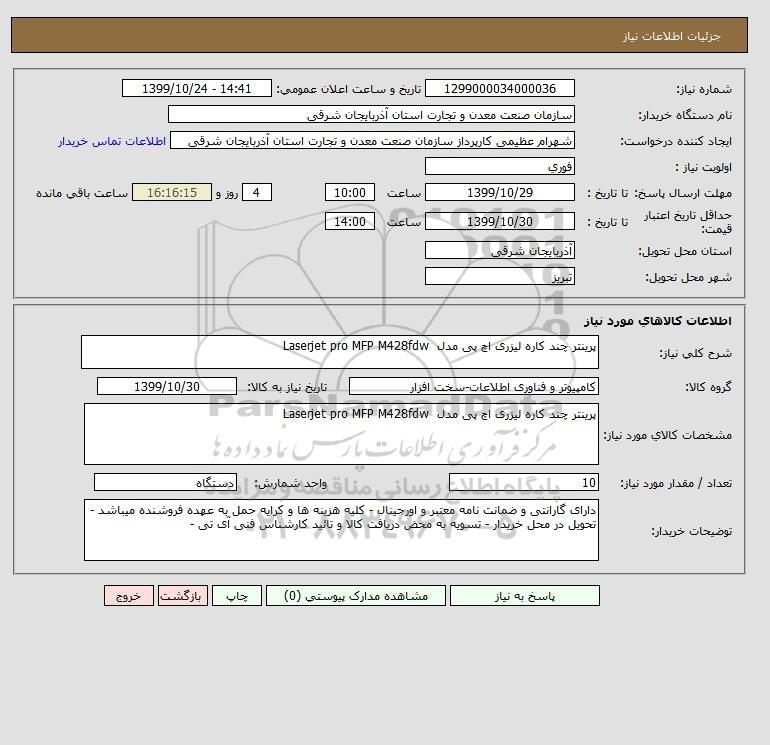Click the گروه کالا field
Screen dimensions: 770x745
(x=474, y=386)
